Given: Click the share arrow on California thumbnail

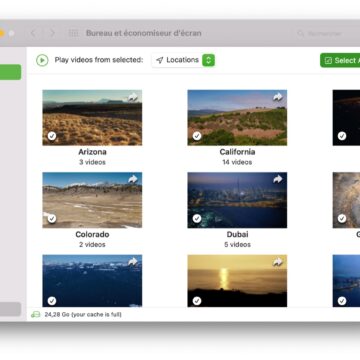Looking at the screenshot, I should (x=278, y=97).
